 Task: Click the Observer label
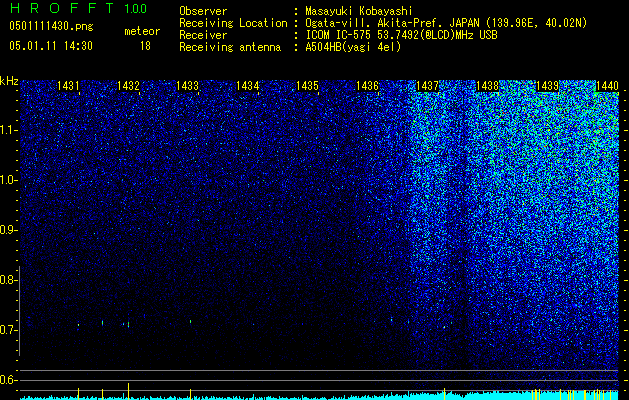tap(203, 11)
